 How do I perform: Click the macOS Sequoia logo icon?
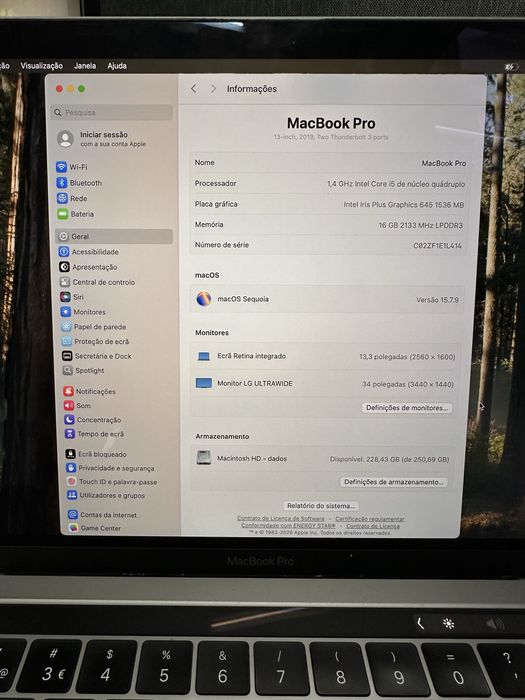[204, 298]
